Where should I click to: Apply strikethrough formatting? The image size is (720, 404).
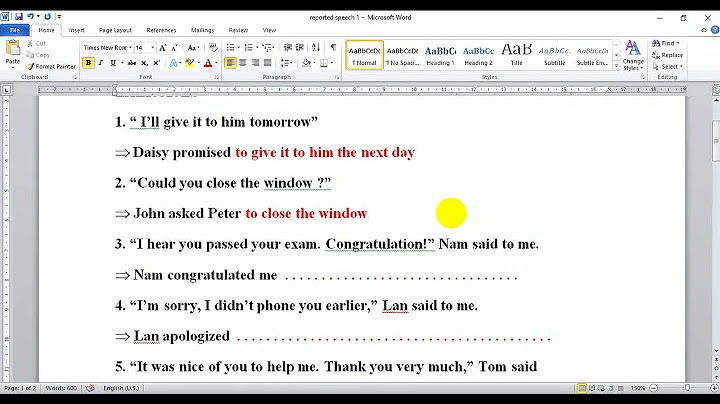coord(132,63)
